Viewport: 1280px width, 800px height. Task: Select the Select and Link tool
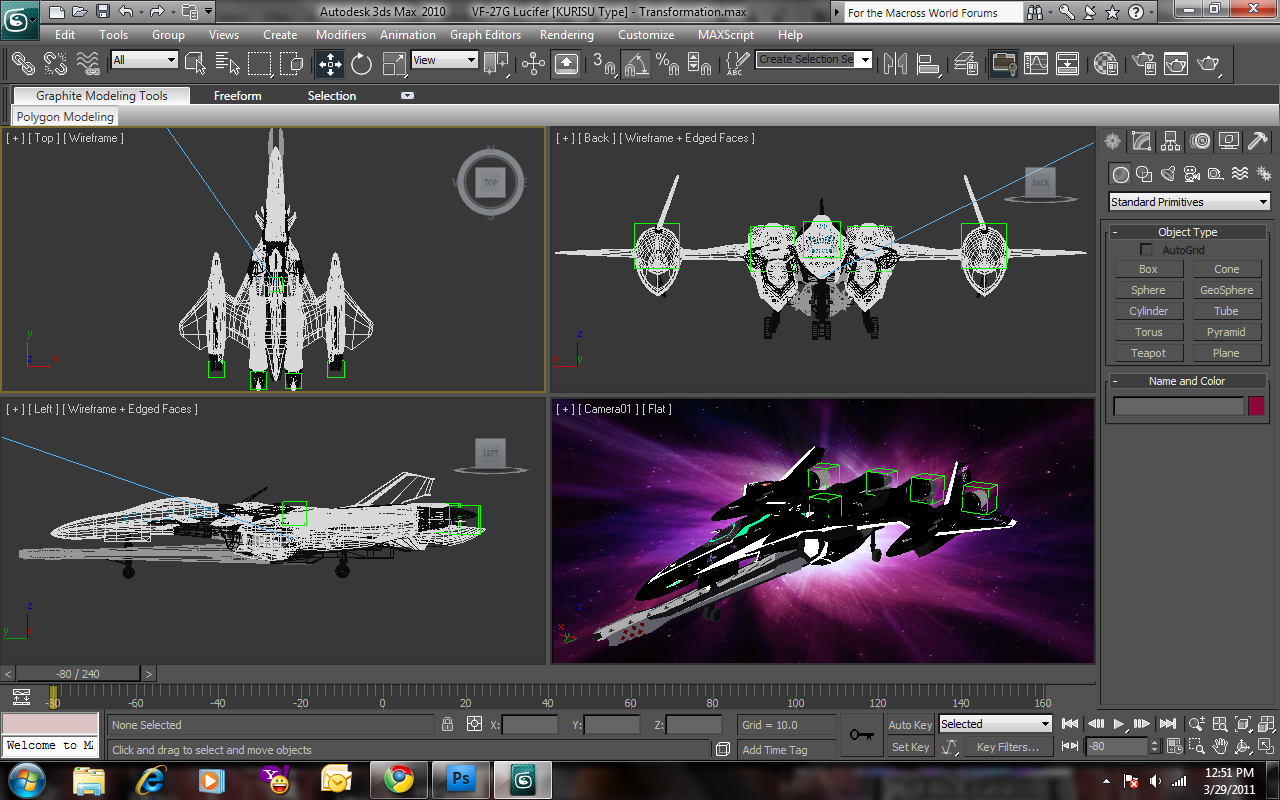coord(22,64)
